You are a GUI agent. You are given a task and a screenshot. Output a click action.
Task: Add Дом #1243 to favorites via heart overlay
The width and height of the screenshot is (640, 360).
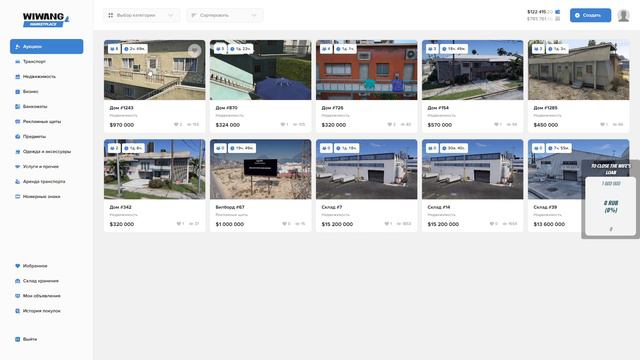(194, 51)
